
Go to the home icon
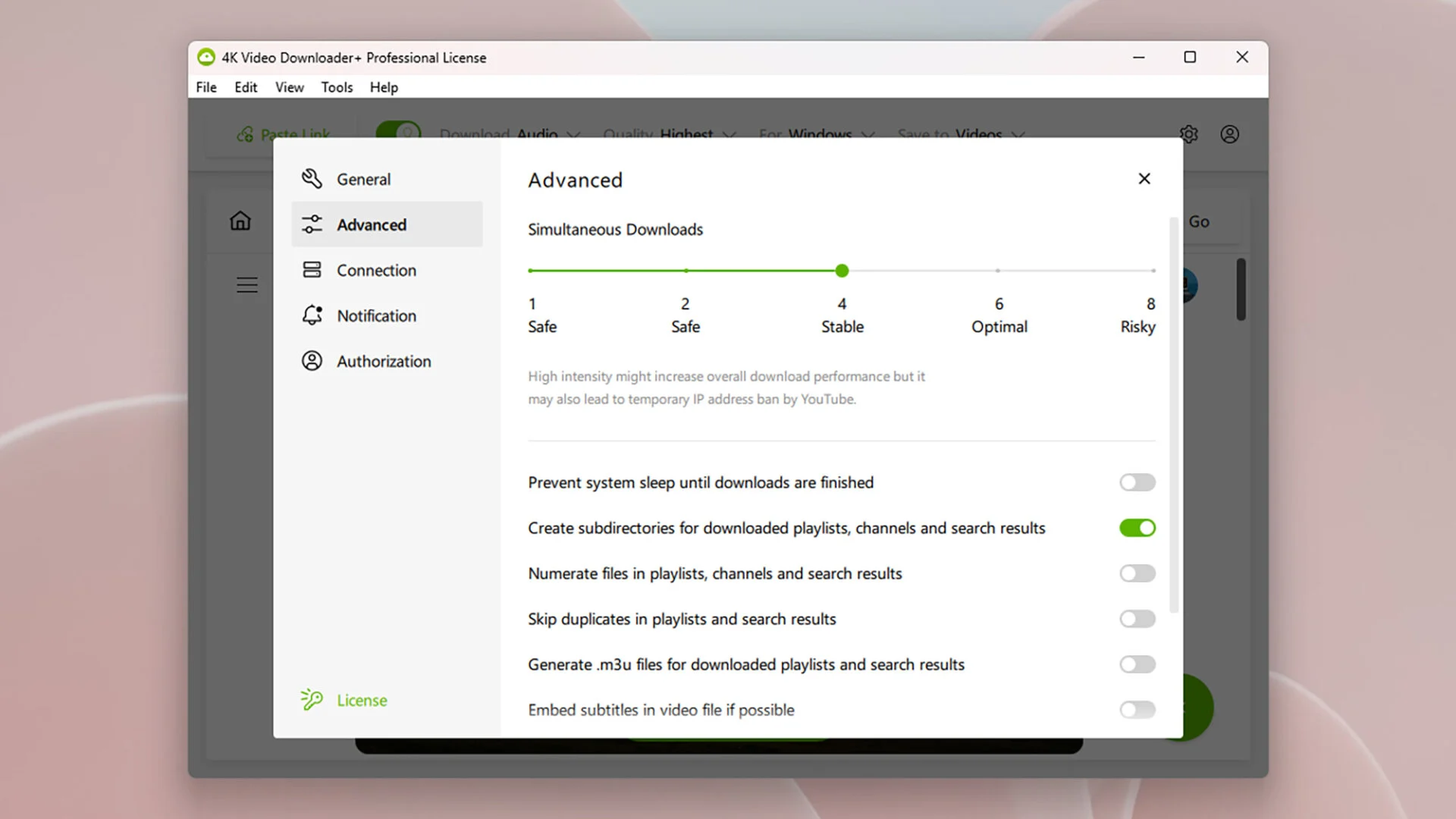coord(240,221)
